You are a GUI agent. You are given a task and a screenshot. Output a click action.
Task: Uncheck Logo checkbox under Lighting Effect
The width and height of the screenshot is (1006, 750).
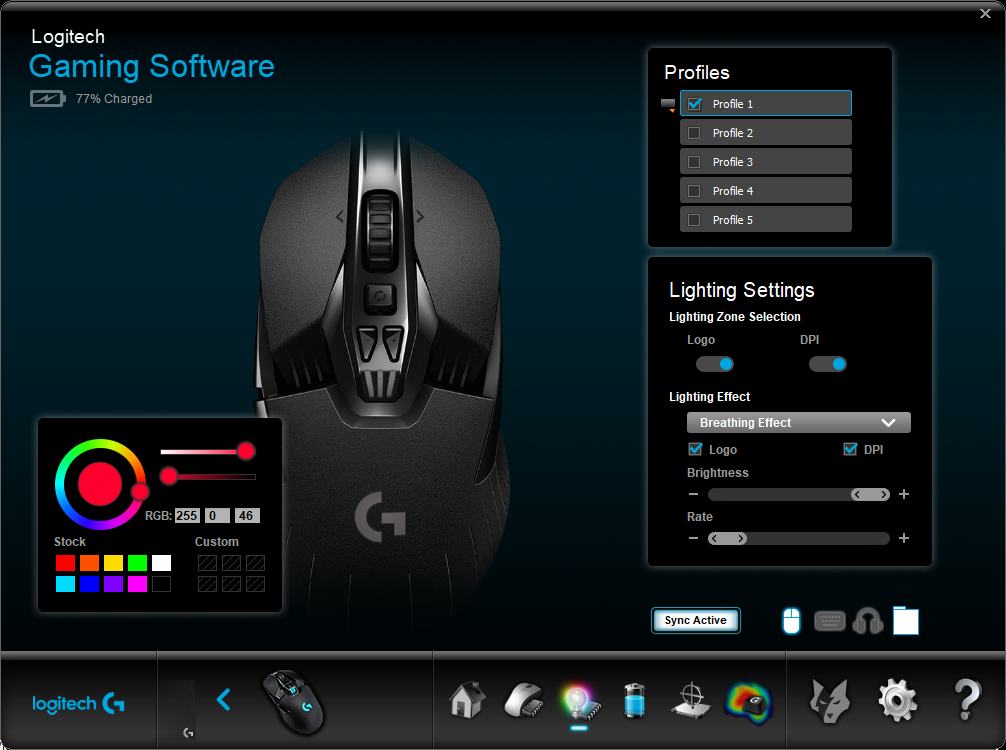pyautogui.click(x=695, y=449)
